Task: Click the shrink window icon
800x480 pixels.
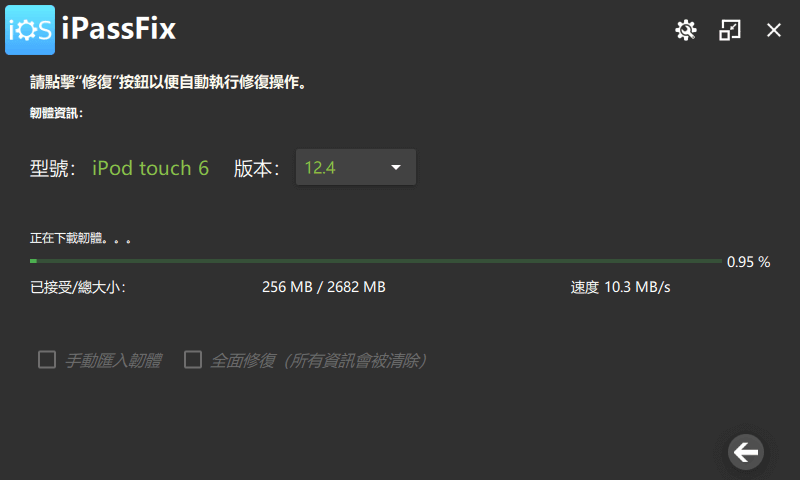Action: (x=730, y=30)
